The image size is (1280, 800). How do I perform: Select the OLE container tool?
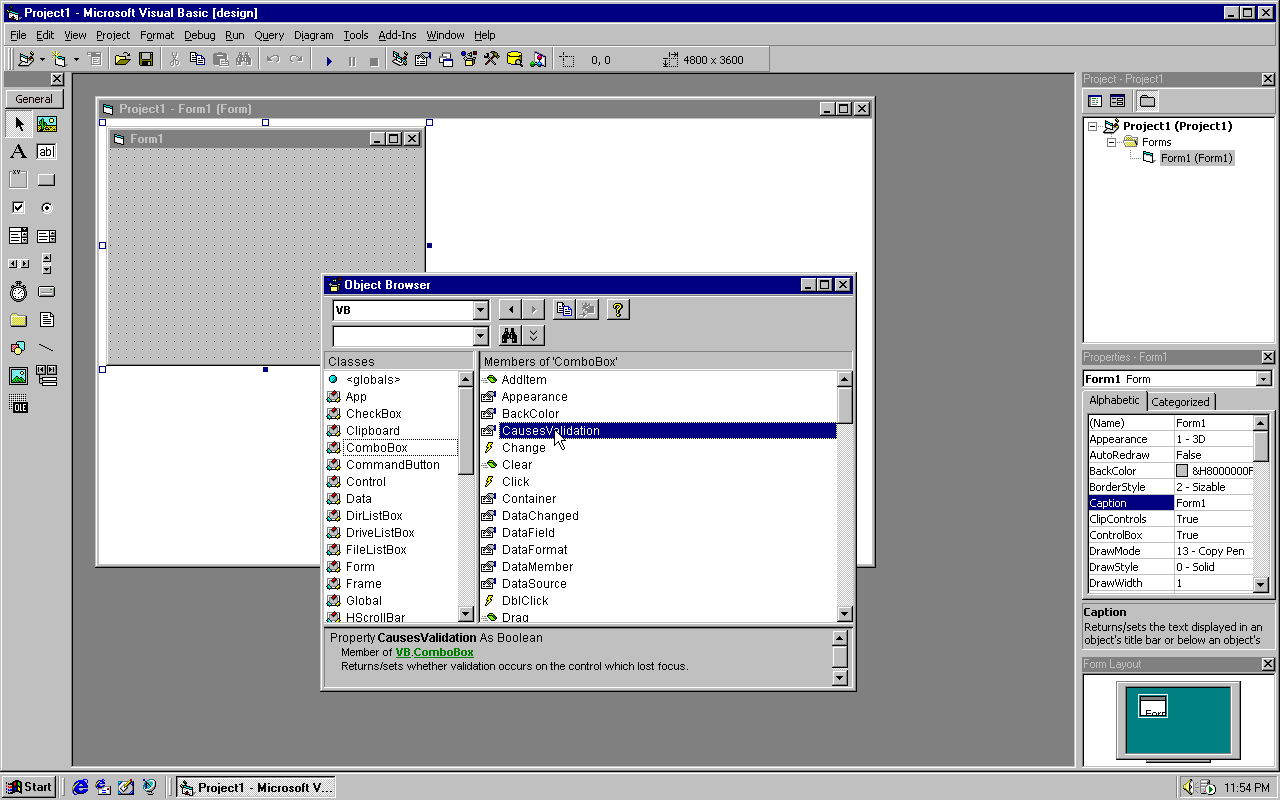point(18,404)
